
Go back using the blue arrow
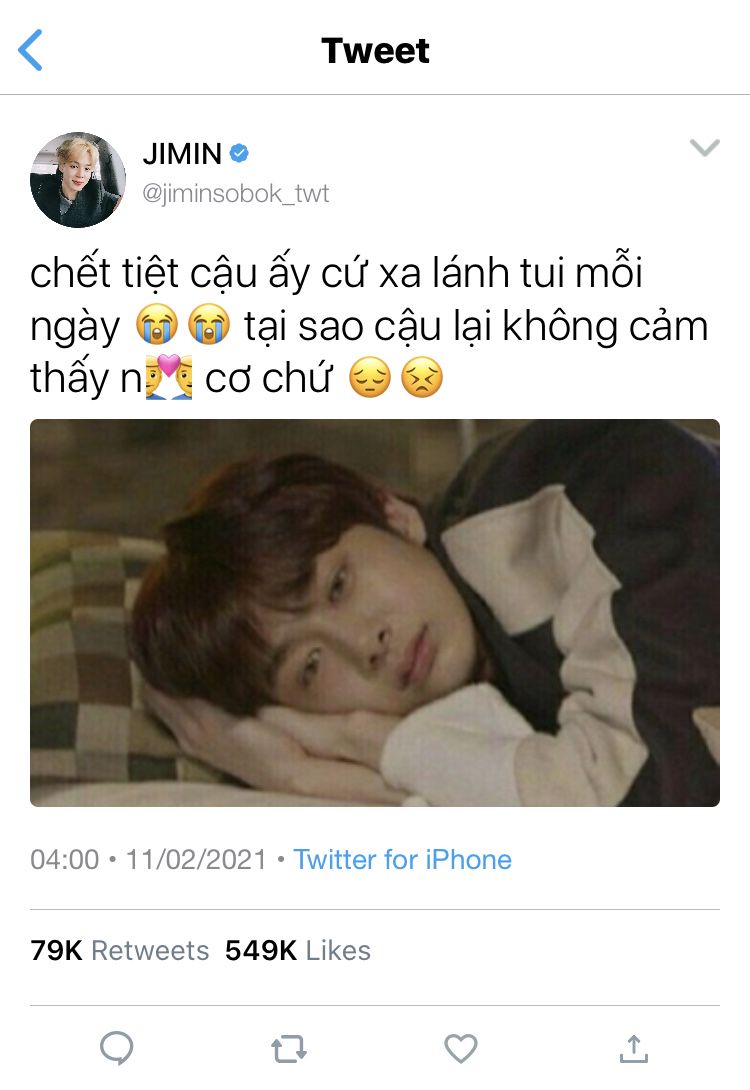pyautogui.click(x=30, y=50)
